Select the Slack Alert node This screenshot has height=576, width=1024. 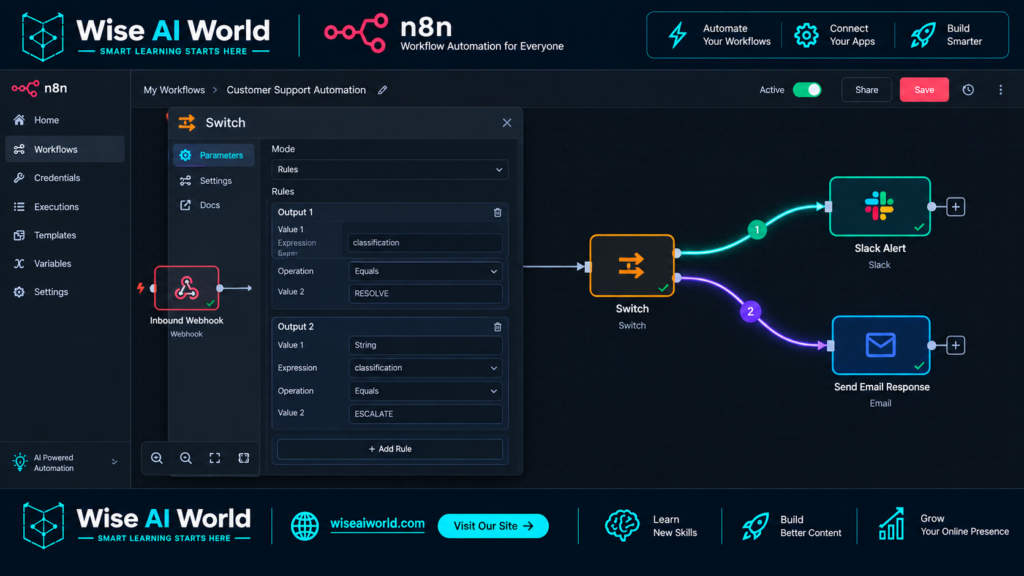(880, 206)
